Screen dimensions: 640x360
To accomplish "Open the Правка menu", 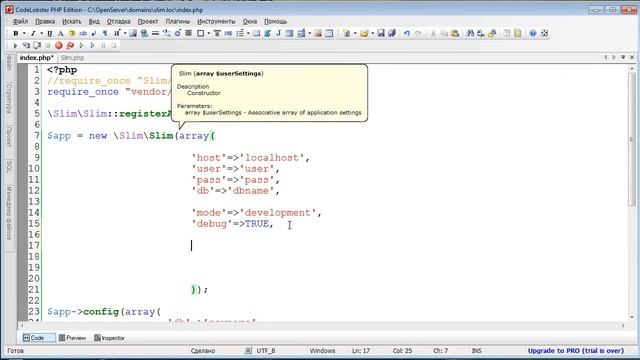I will tap(45, 21).
